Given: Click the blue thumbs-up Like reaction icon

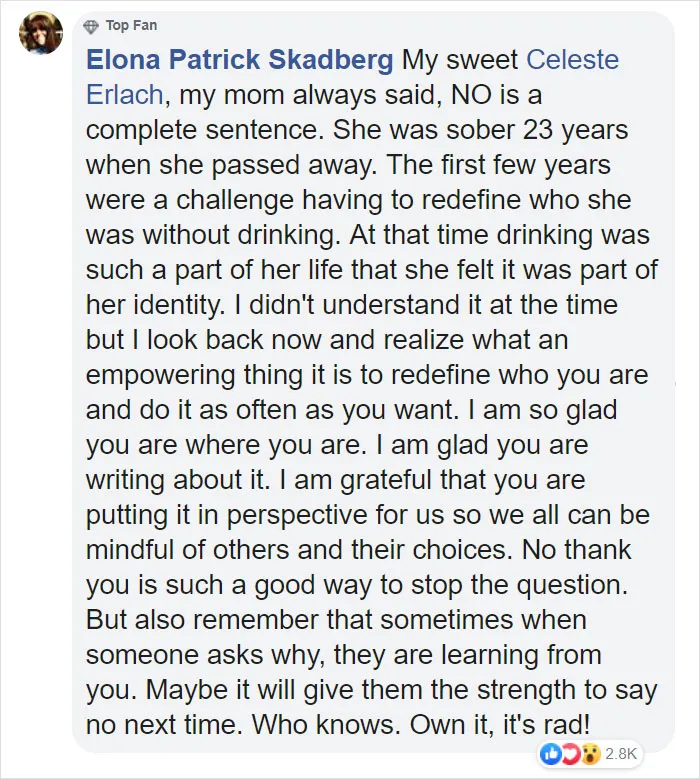Looking at the screenshot, I should (x=551, y=754).
